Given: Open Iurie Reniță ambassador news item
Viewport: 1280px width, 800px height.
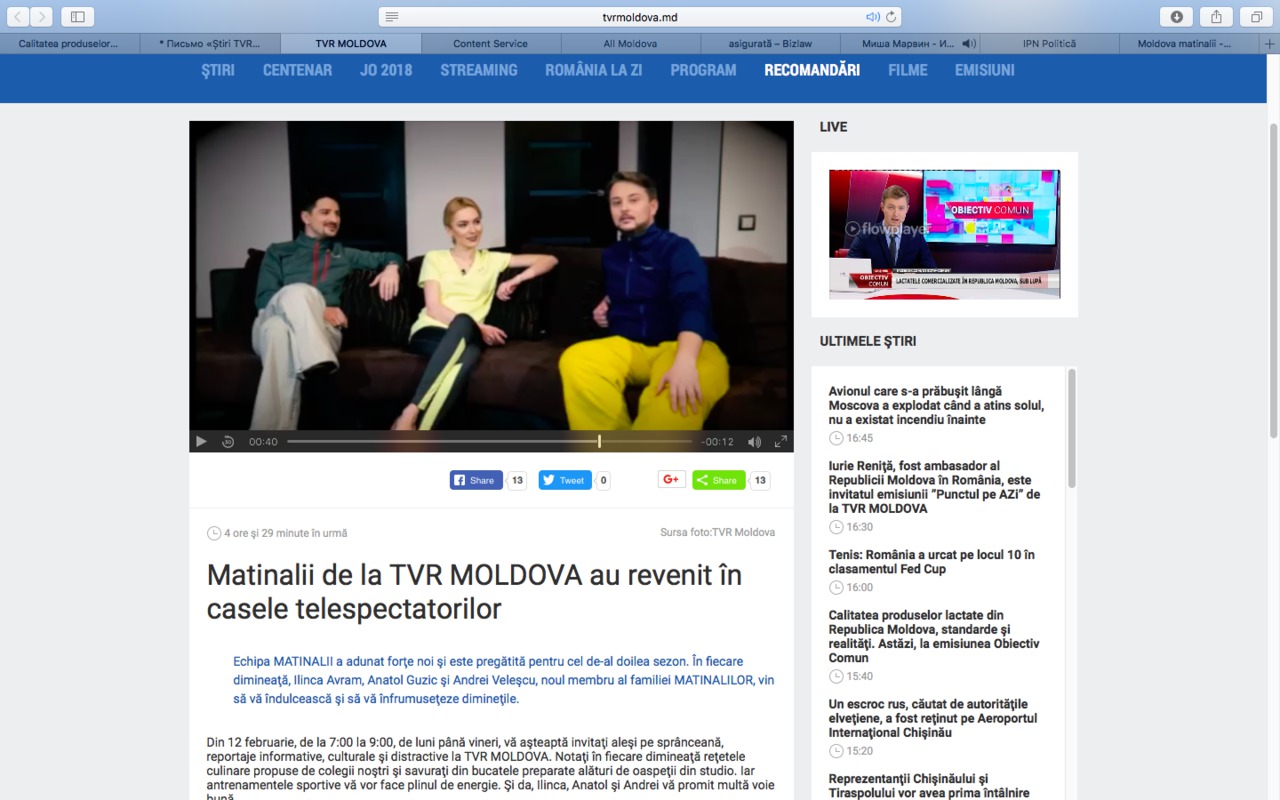Looking at the screenshot, I should click(x=934, y=487).
